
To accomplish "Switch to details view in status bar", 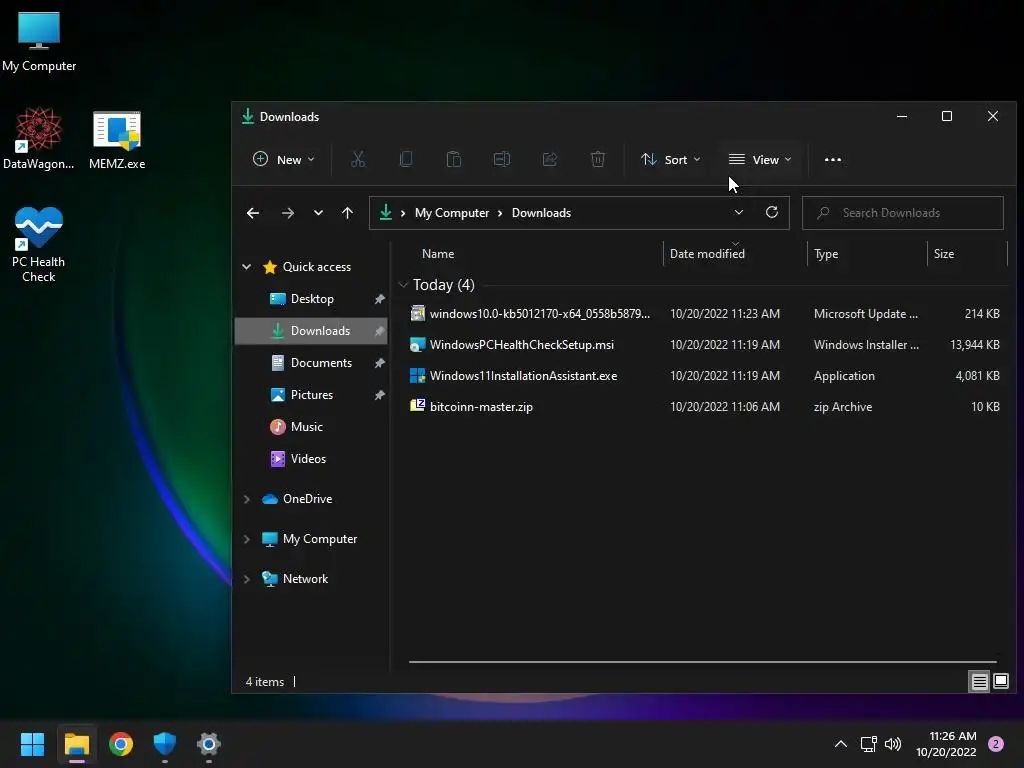I will pos(979,682).
